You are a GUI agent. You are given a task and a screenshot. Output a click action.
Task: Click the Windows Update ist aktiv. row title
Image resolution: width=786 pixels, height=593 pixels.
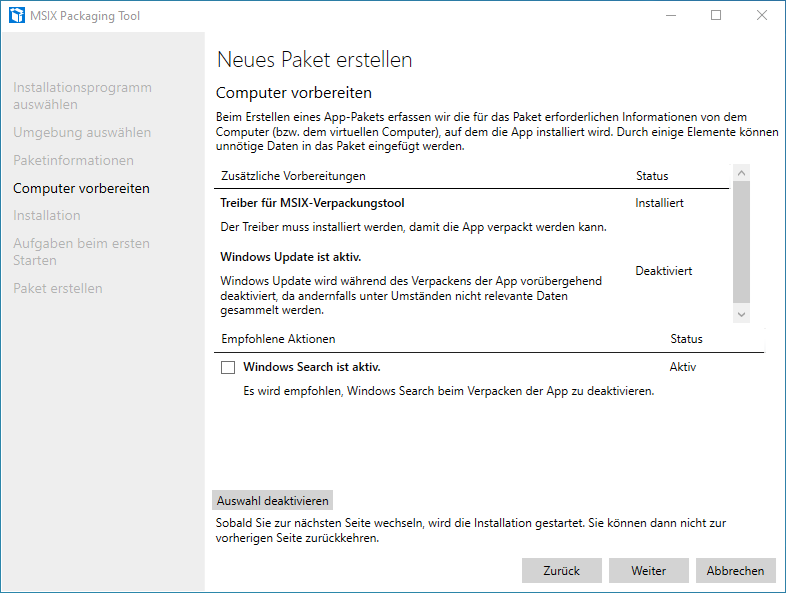point(291,257)
